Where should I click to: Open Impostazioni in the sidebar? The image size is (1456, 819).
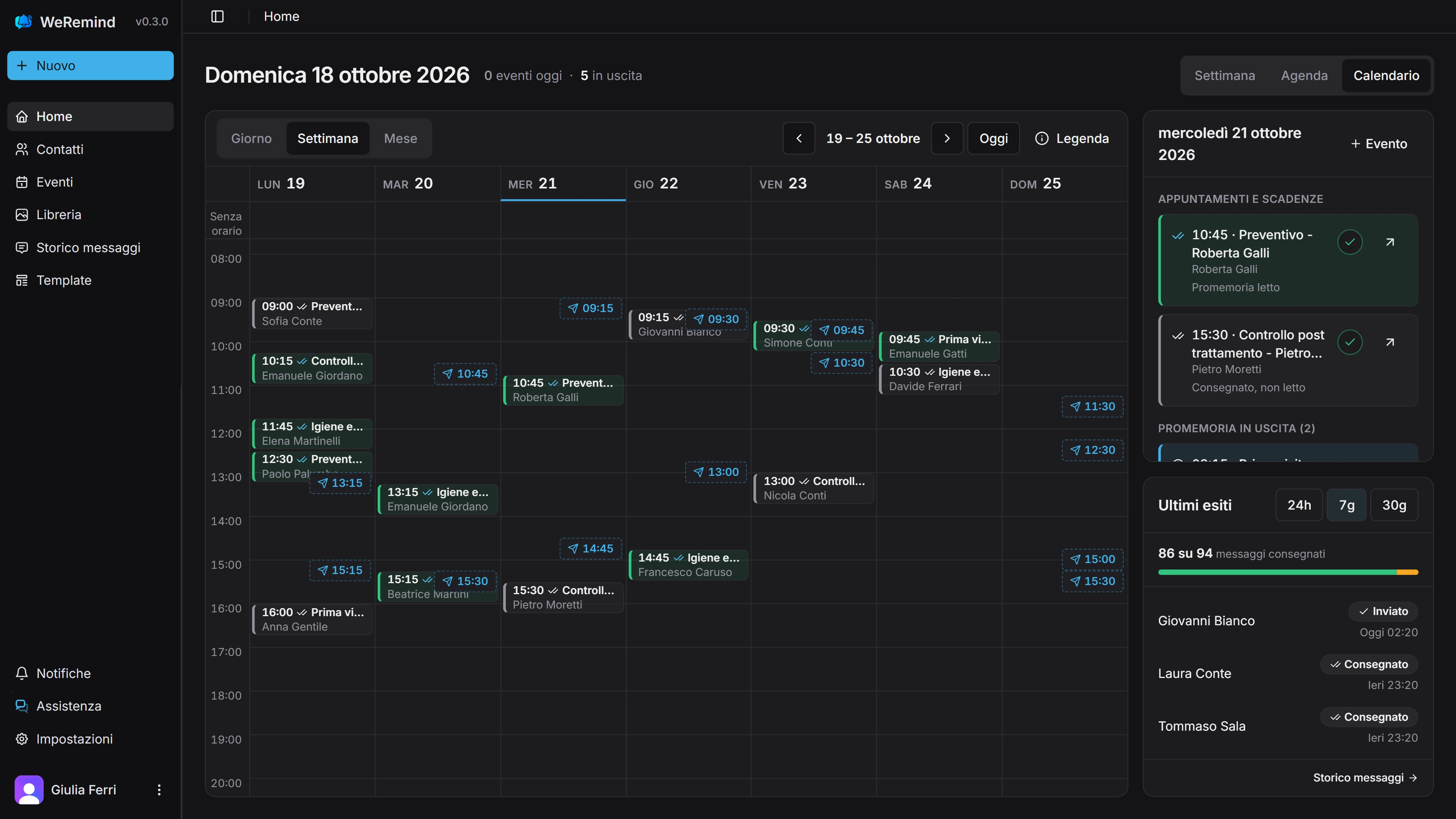[x=91, y=739]
